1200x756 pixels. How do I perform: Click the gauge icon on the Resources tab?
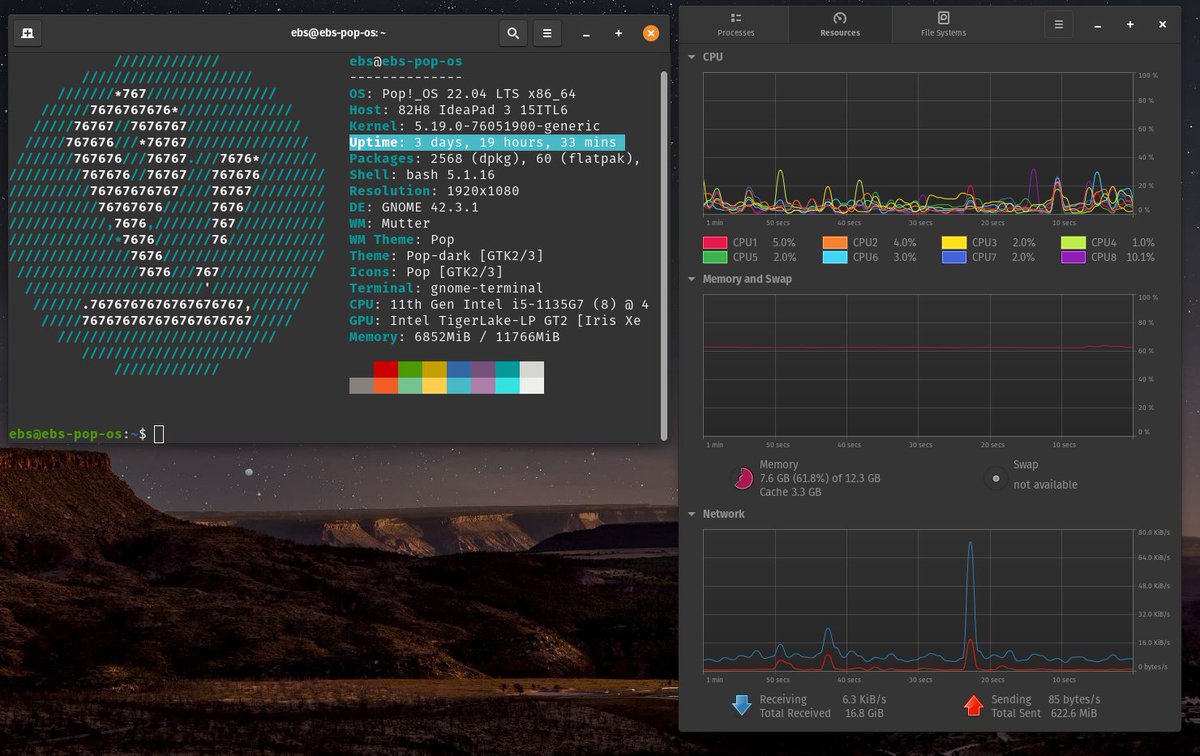[840, 18]
